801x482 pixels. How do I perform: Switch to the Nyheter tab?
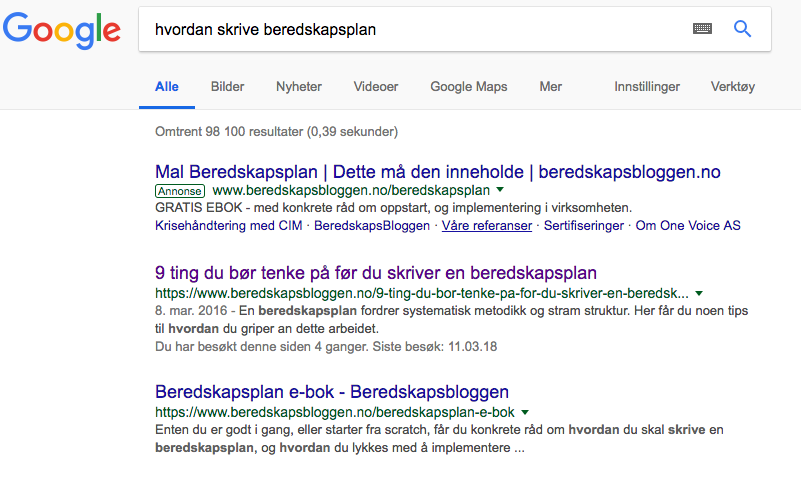299,87
